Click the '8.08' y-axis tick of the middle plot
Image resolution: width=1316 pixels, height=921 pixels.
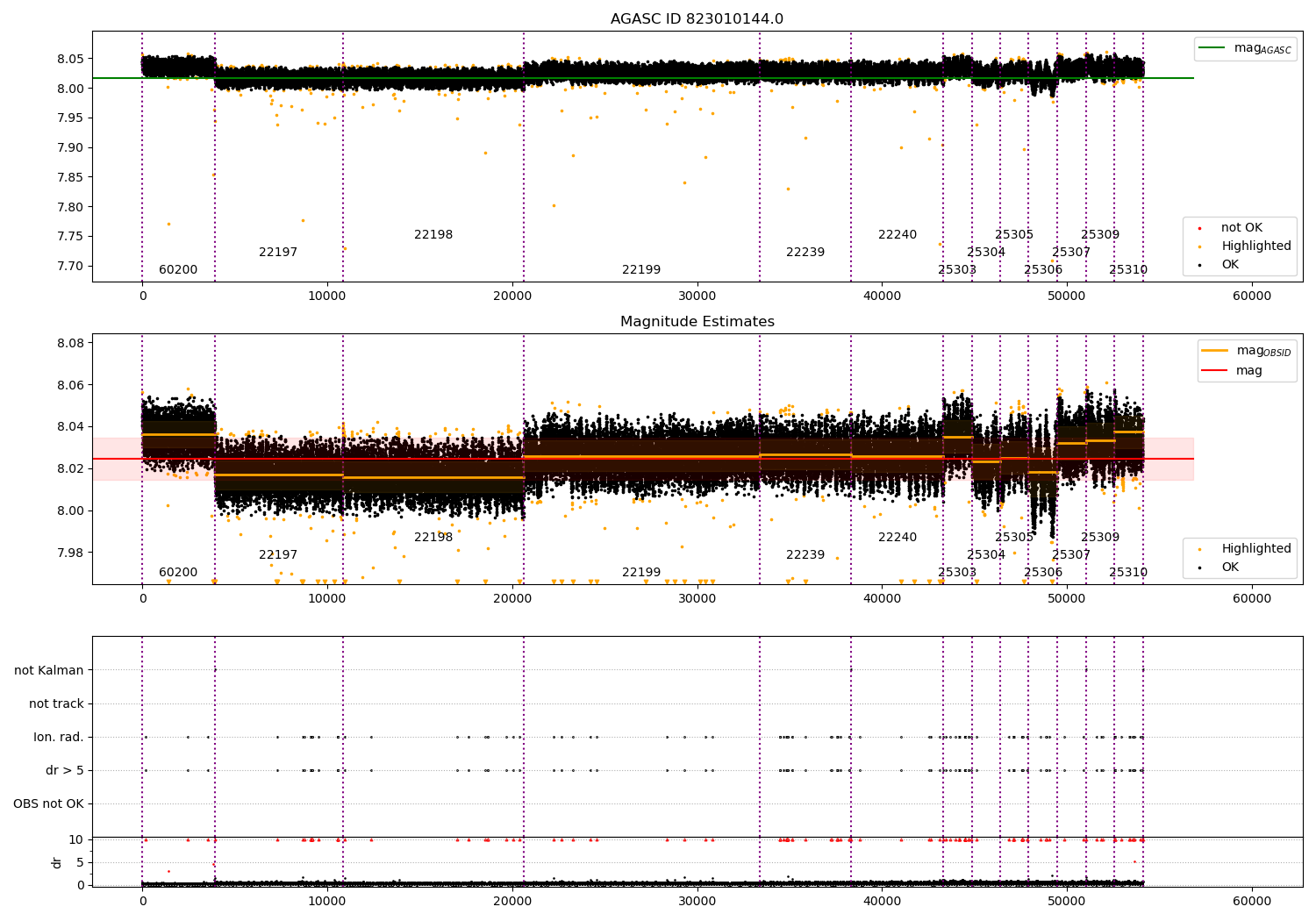(x=70, y=343)
